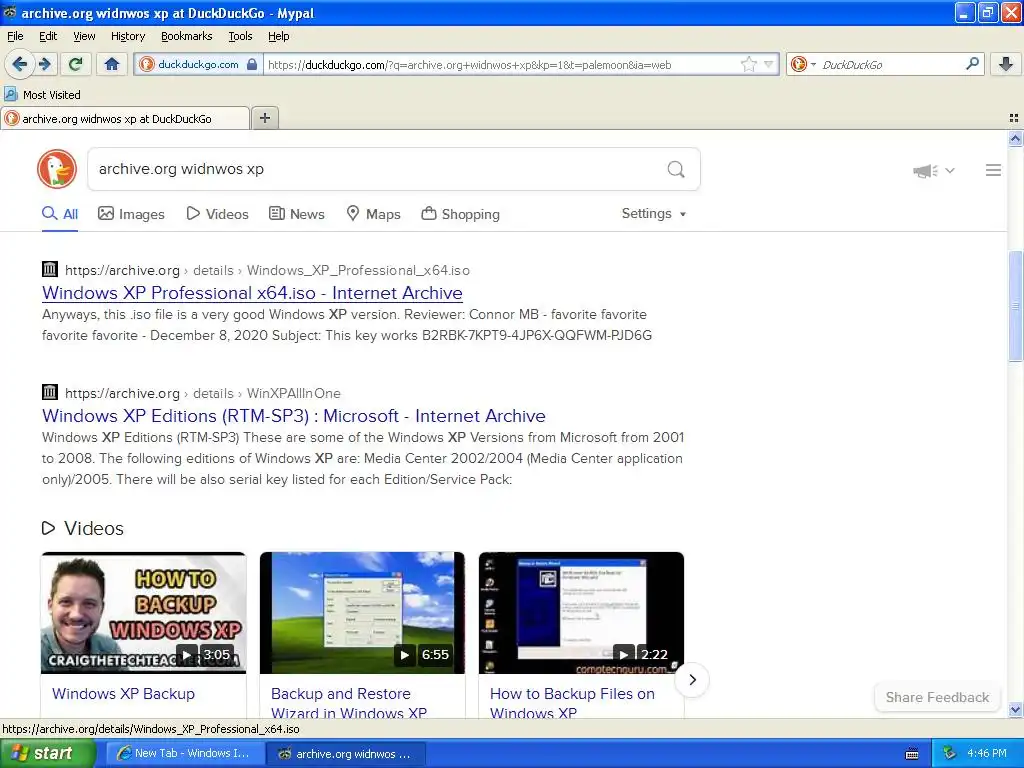This screenshot has height=768, width=1024.
Task: Choose search engine via DuckDuckGo icon dropdown
Action: point(803,64)
